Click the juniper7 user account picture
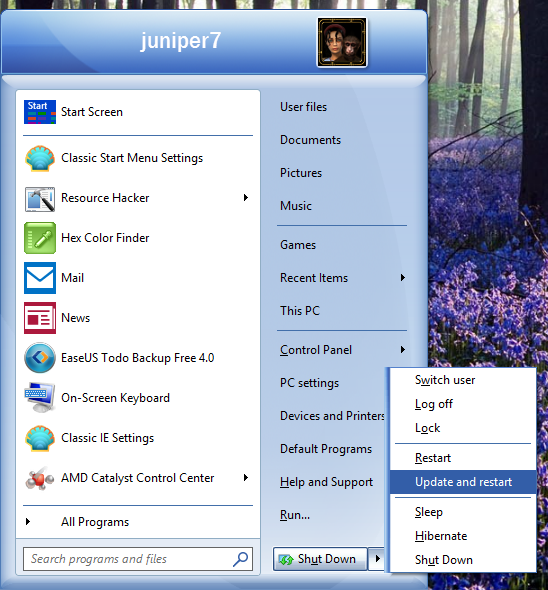The width and height of the screenshot is (548, 590). coord(342,43)
